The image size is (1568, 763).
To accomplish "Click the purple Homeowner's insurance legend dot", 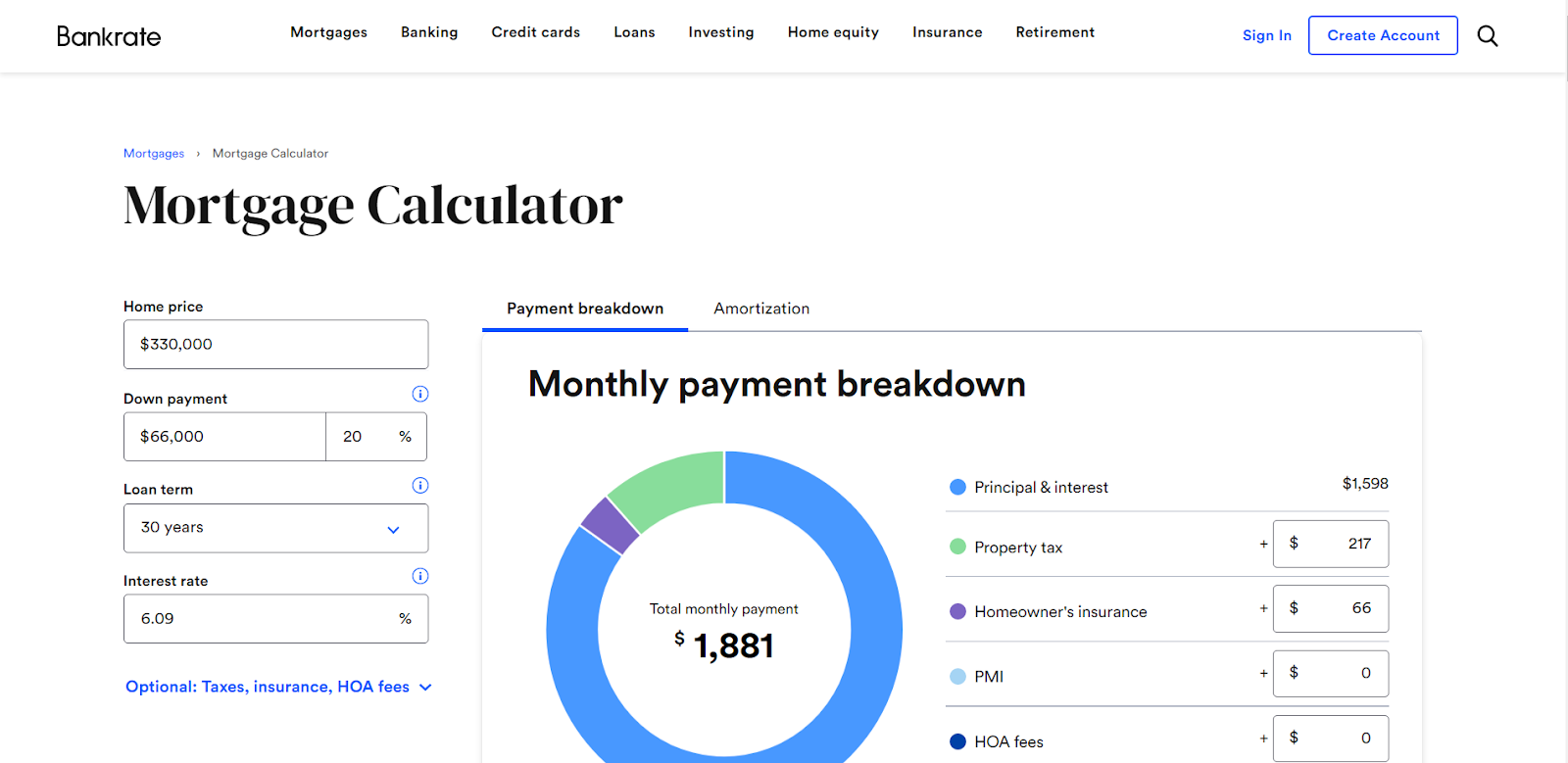I will (958, 611).
